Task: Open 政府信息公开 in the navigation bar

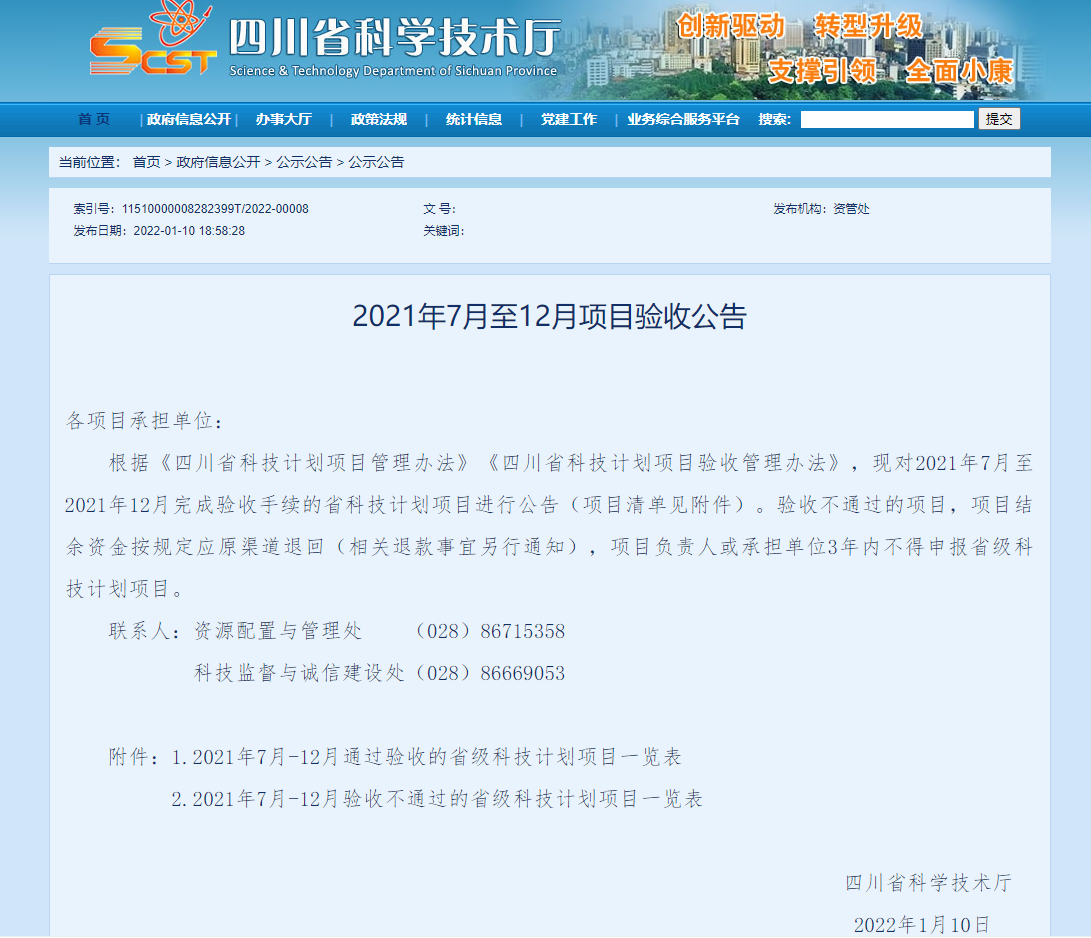Action: 188,119
